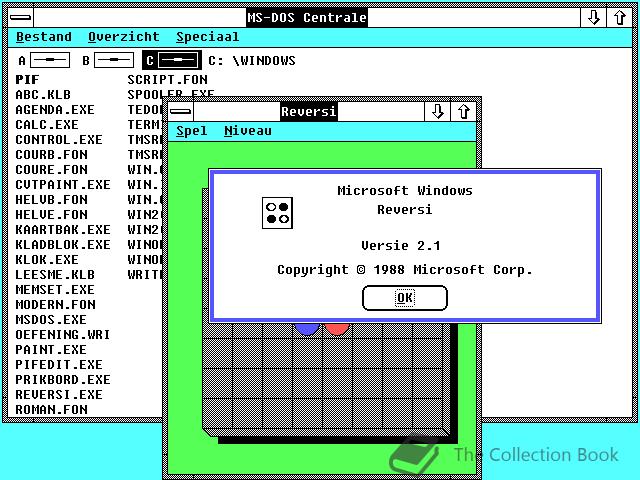
Task: Maximize Reversi window with up arrow
Action: pyautogui.click(x=463, y=111)
